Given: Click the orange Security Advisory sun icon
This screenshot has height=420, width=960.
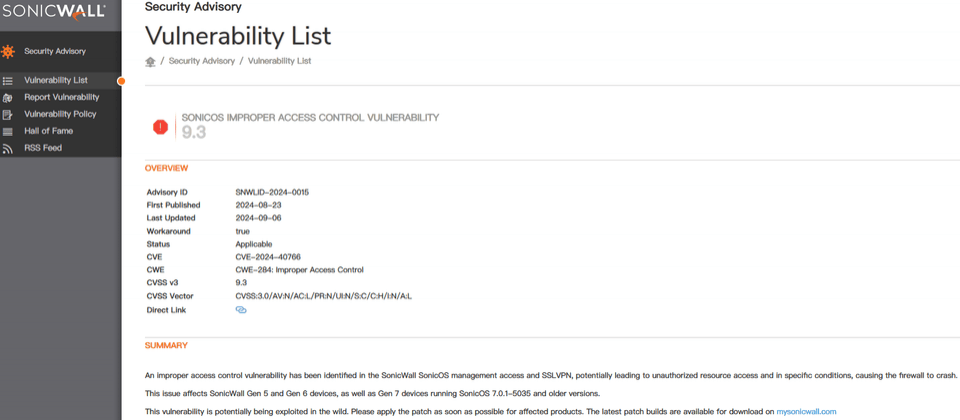Looking at the screenshot, I should 7,51.
